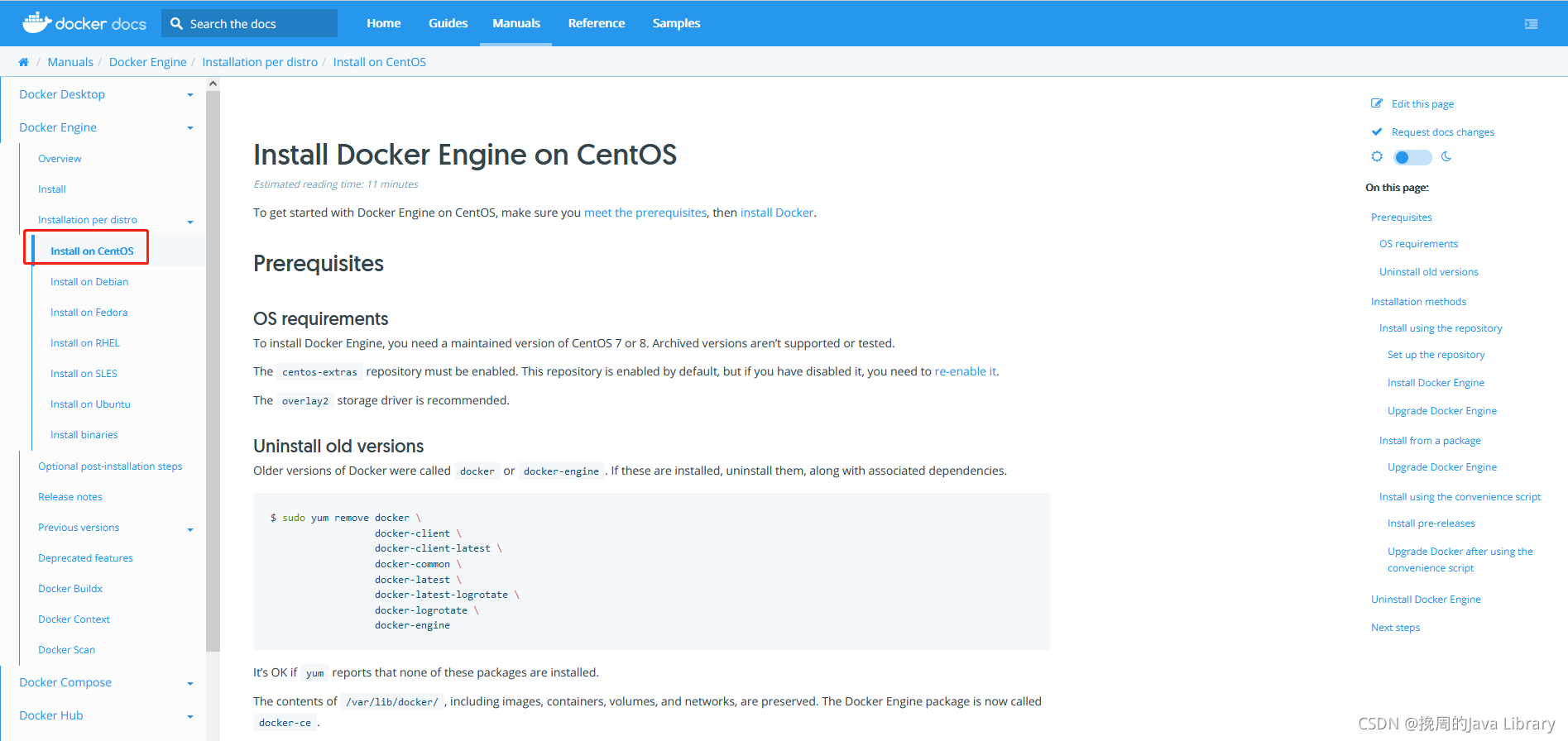Expand the Previous versions submenu
The height and width of the screenshot is (741, 1568).
[190, 529]
